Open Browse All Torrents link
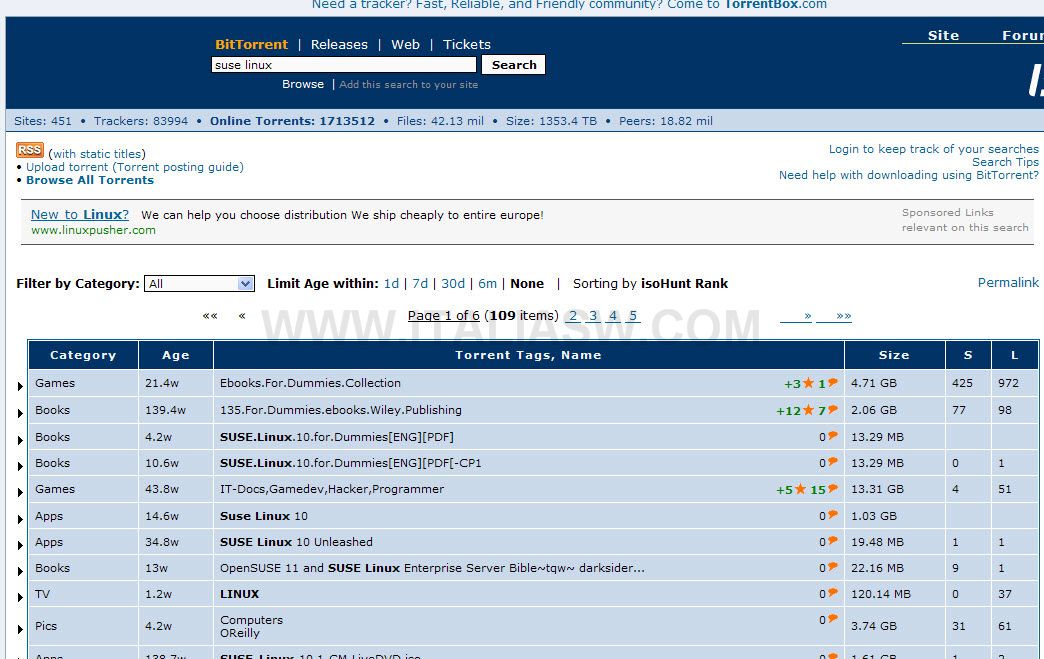Viewport: 1044px width, 659px height. (90, 180)
